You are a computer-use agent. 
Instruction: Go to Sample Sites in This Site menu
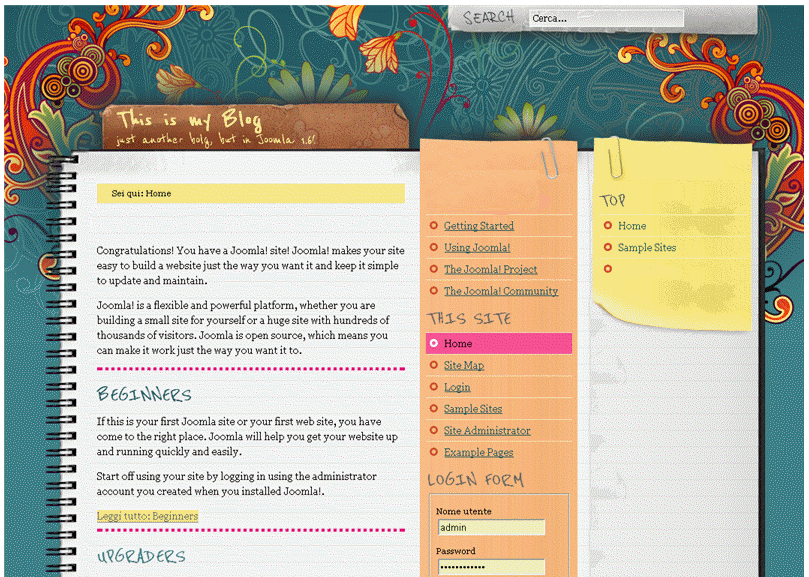click(473, 409)
